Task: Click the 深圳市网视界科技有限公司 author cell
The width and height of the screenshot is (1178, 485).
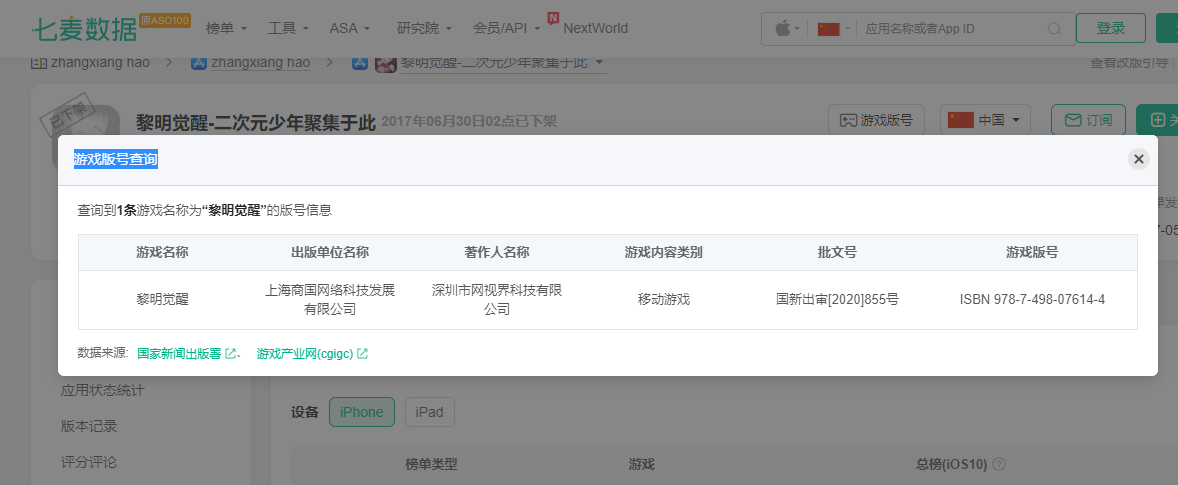Action: (x=497, y=300)
